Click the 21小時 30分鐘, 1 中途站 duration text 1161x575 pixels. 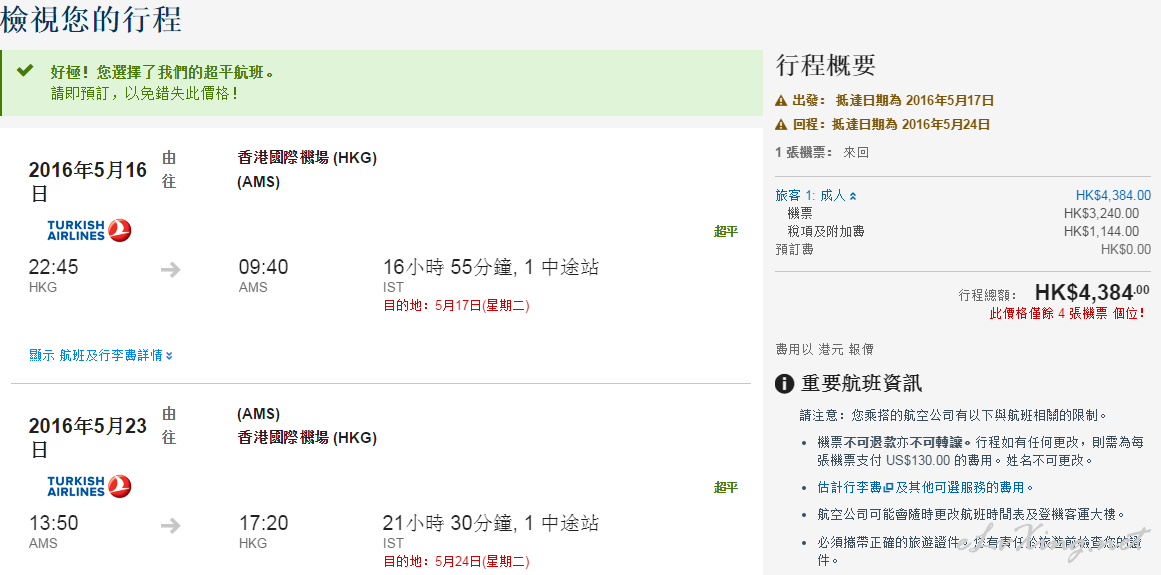tap(491, 523)
